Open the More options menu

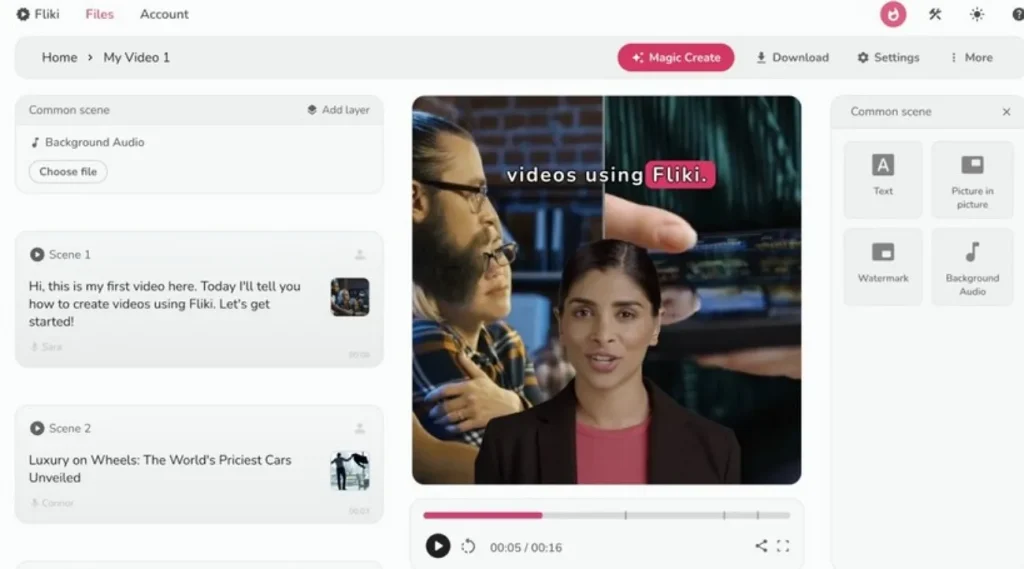971,57
